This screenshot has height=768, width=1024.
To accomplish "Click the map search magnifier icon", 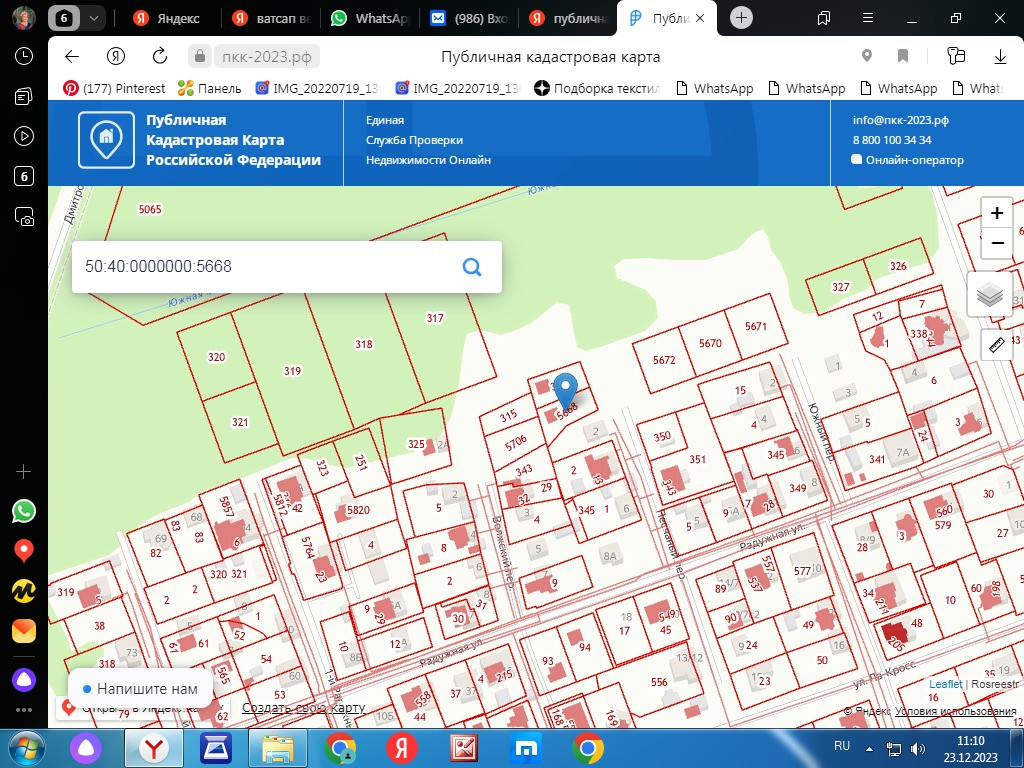I will point(472,266).
